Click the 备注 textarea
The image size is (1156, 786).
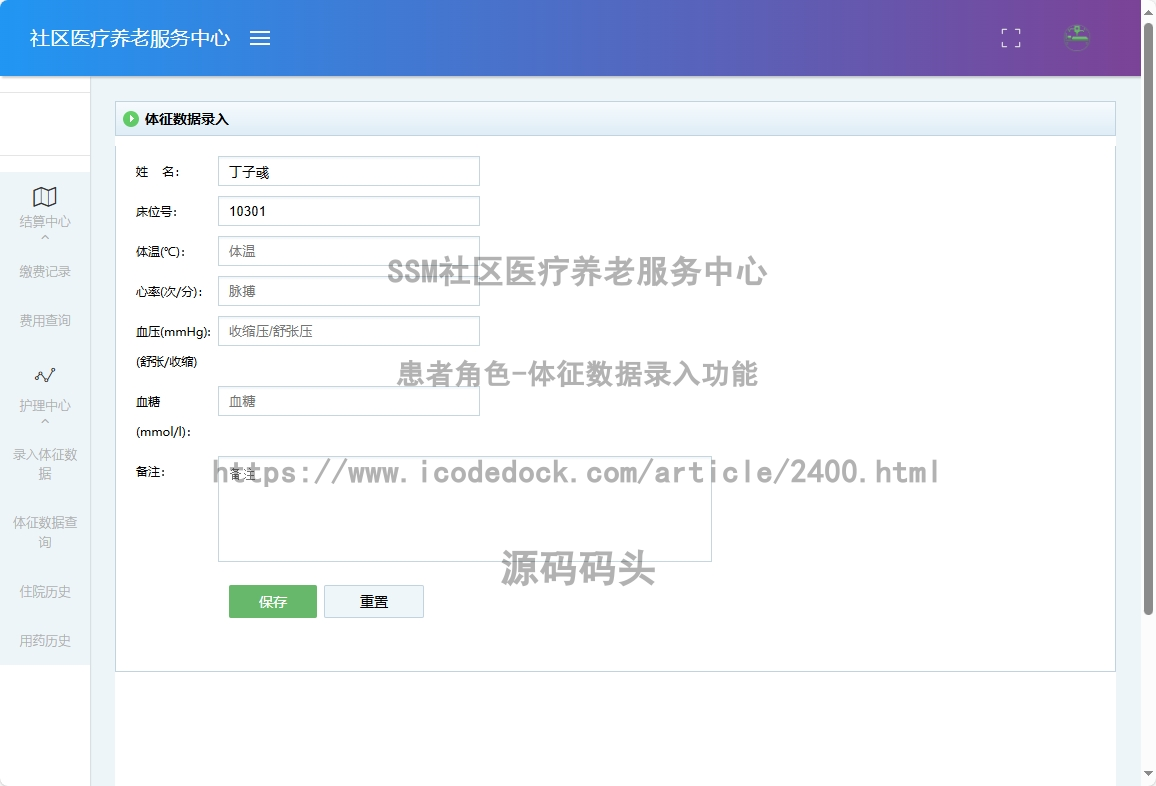[x=464, y=509]
